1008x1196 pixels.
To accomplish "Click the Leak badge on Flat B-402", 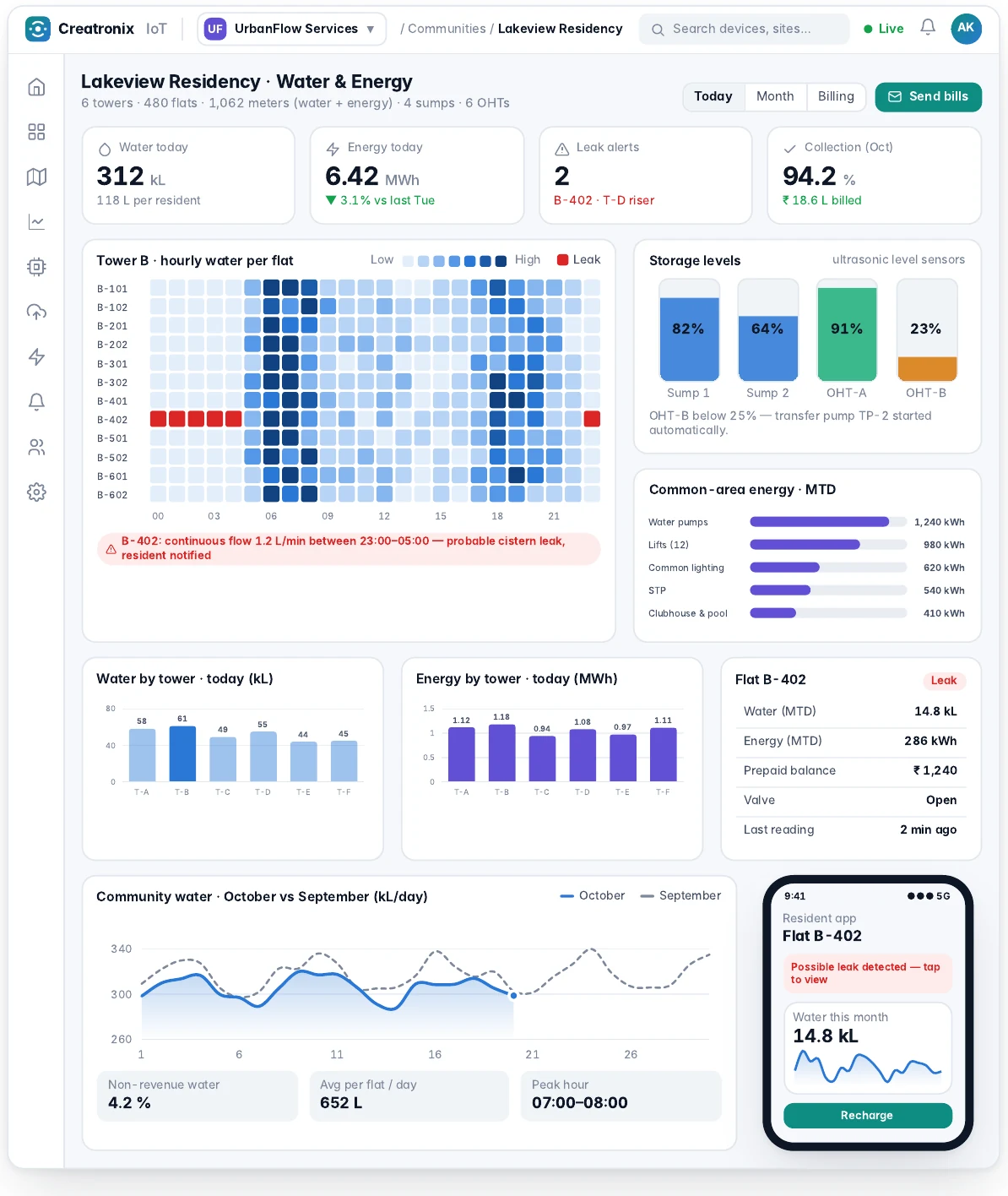I will click(x=944, y=681).
